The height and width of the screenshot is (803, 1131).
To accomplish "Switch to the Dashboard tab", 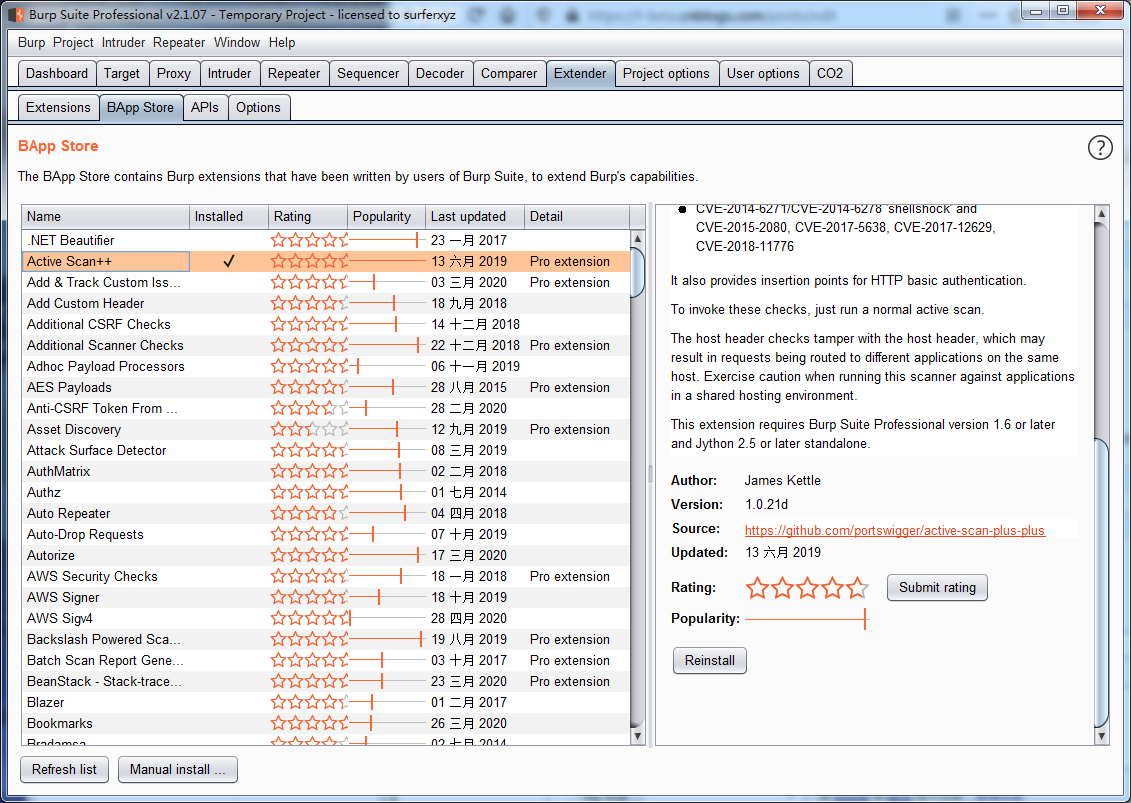I will point(56,74).
